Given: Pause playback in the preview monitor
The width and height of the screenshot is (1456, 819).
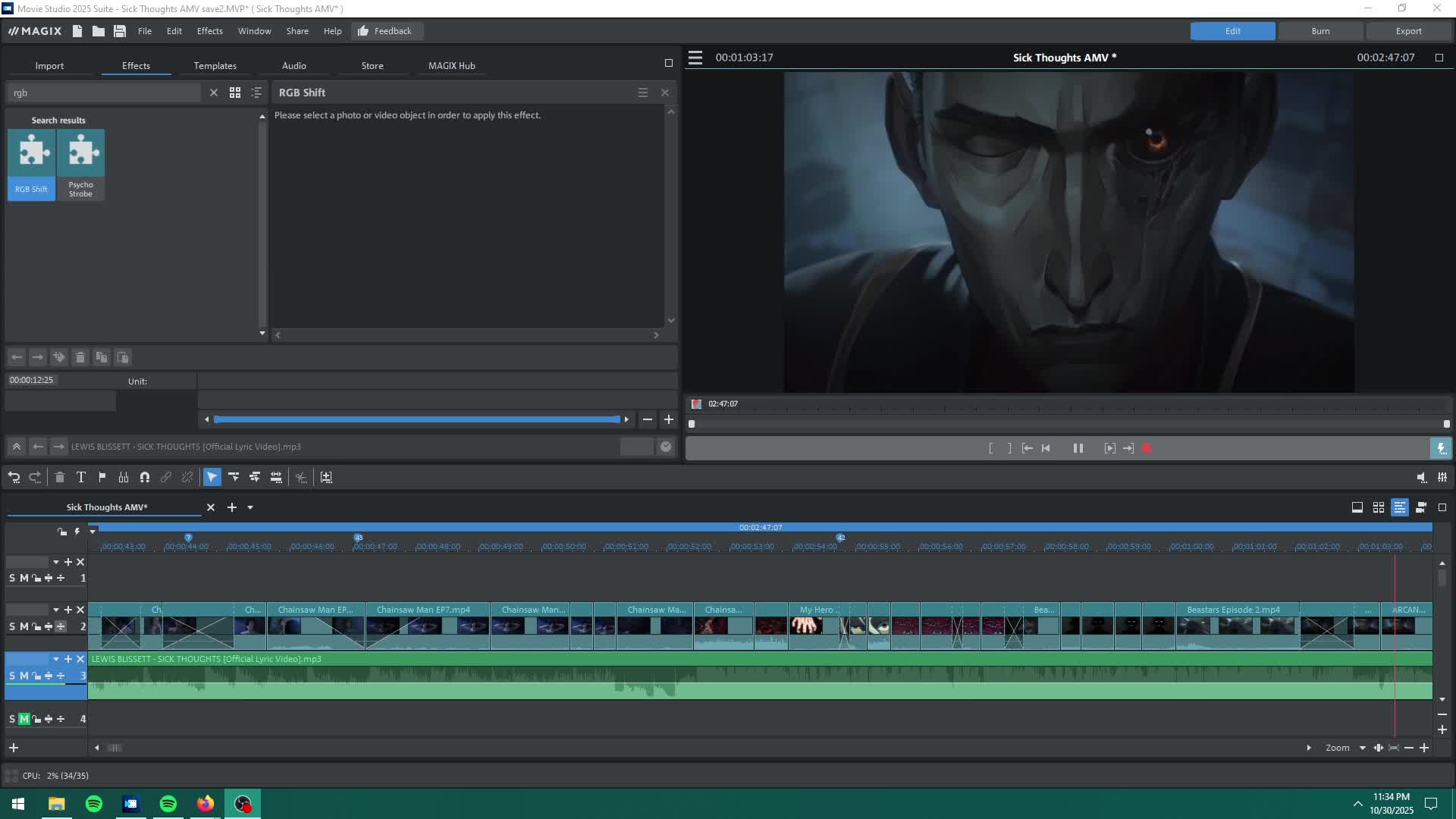Looking at the screenshot, I should point(1078,448).
